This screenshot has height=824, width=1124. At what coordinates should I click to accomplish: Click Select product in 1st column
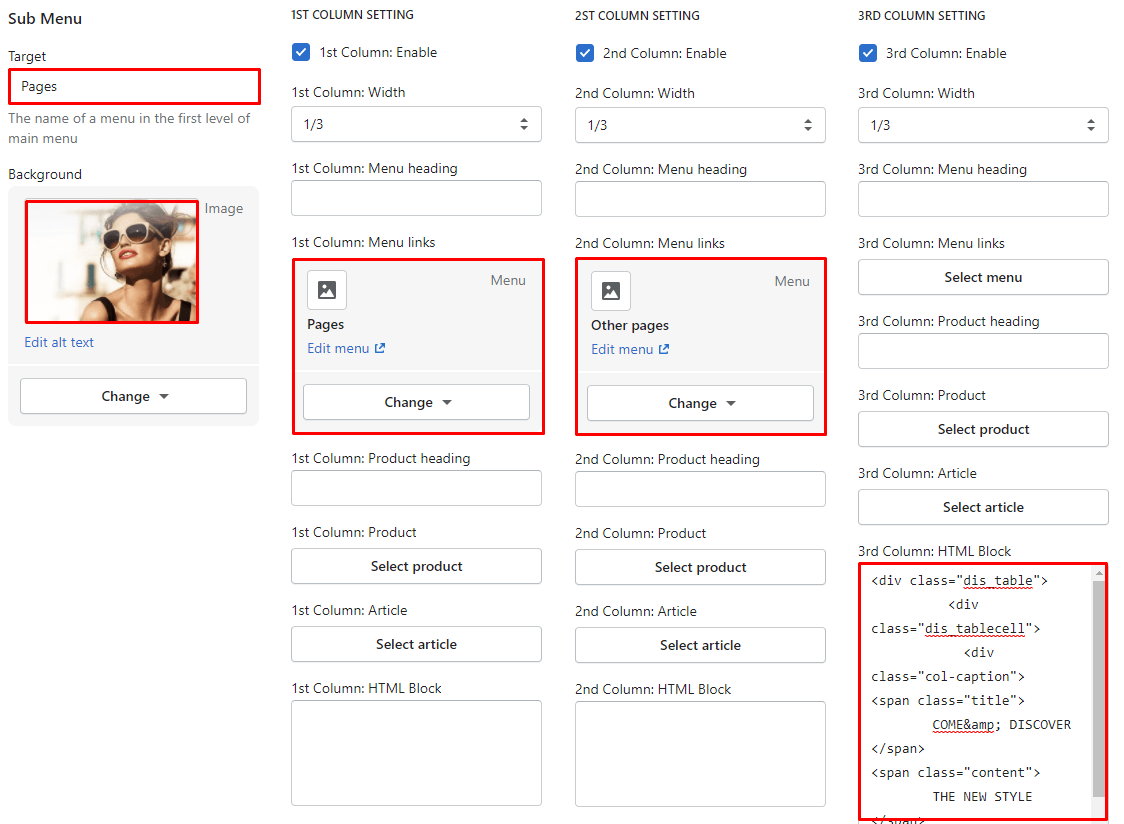click(416, 566)
